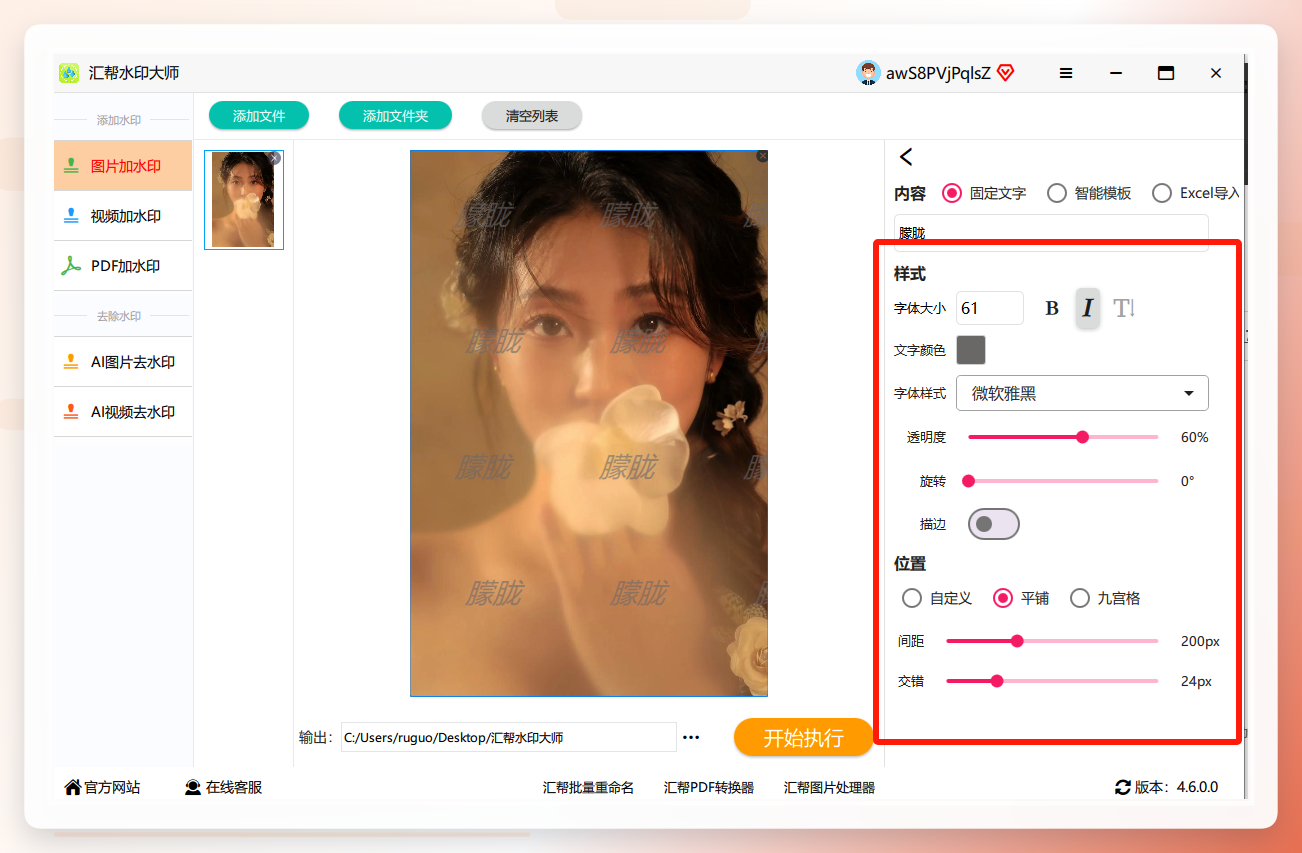Click the PDF加水印 Acrobat icon

click(x=71, y=266)
